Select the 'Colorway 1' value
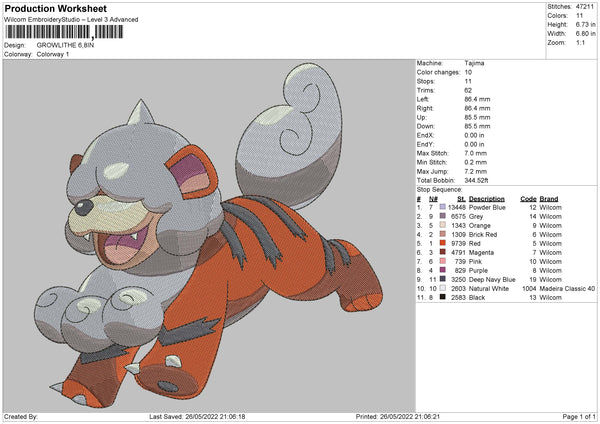Viewport: 600px width, 424px height. pos(53,54)
